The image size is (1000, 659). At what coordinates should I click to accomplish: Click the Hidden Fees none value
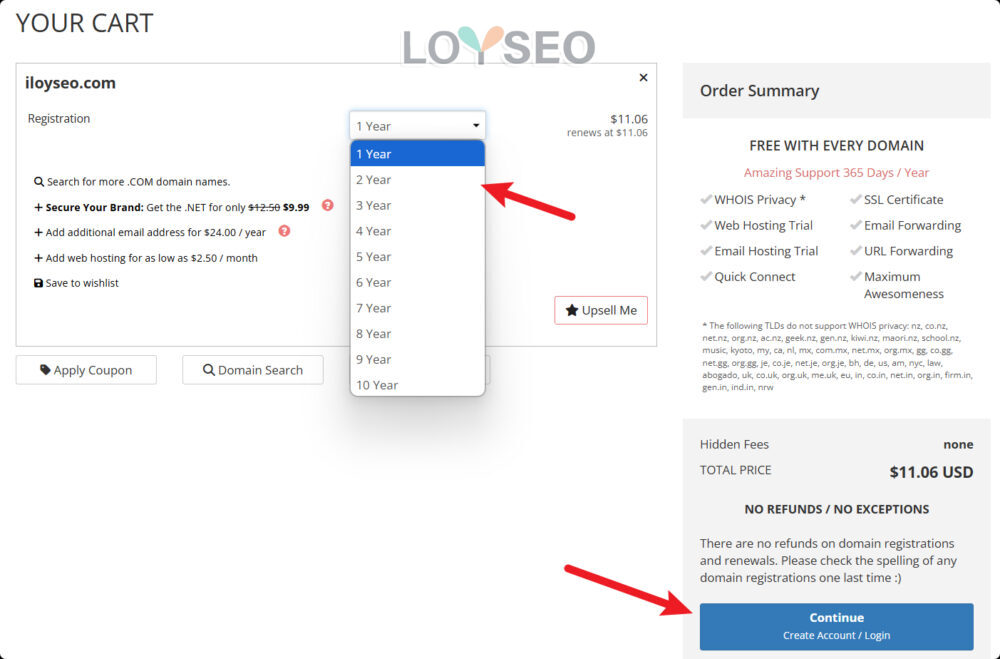[958, 445]
